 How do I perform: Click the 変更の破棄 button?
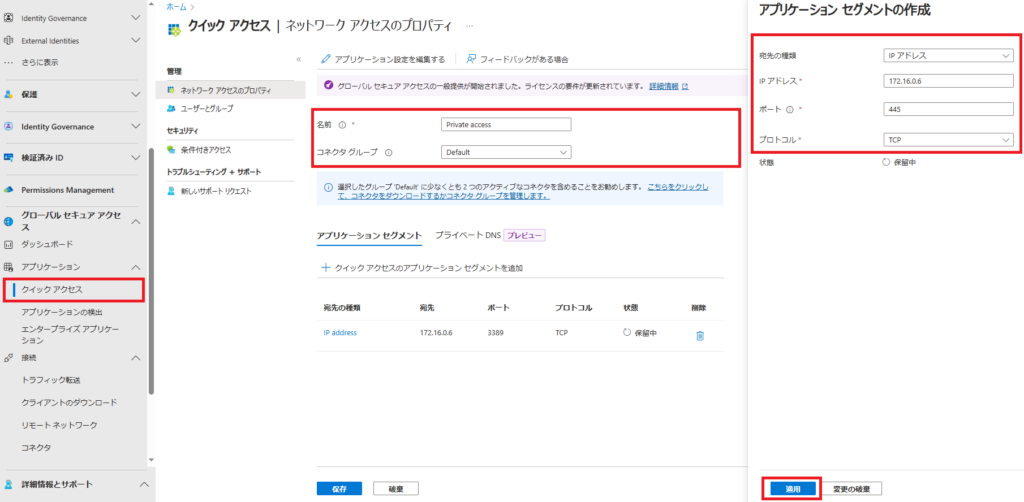click(x=853, y=489)
